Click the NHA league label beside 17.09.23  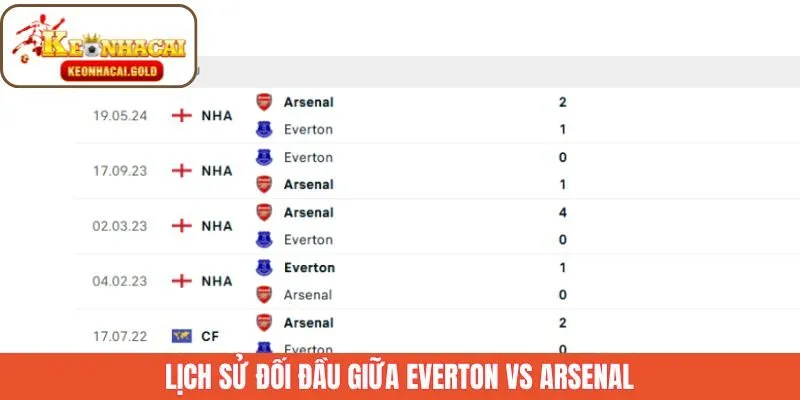pos(216,170)
